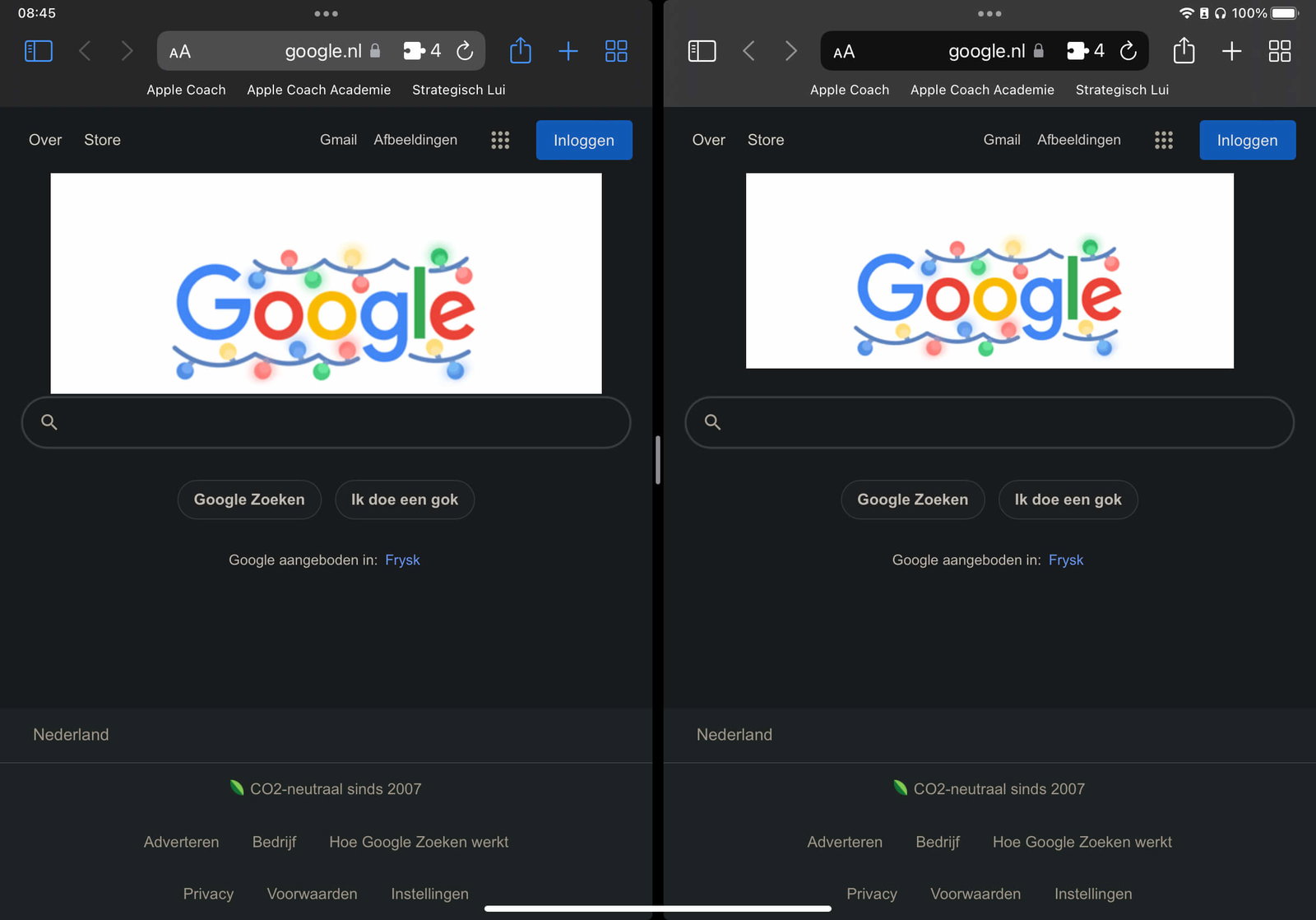Open Gmail link in right window

coord(1002,140)
